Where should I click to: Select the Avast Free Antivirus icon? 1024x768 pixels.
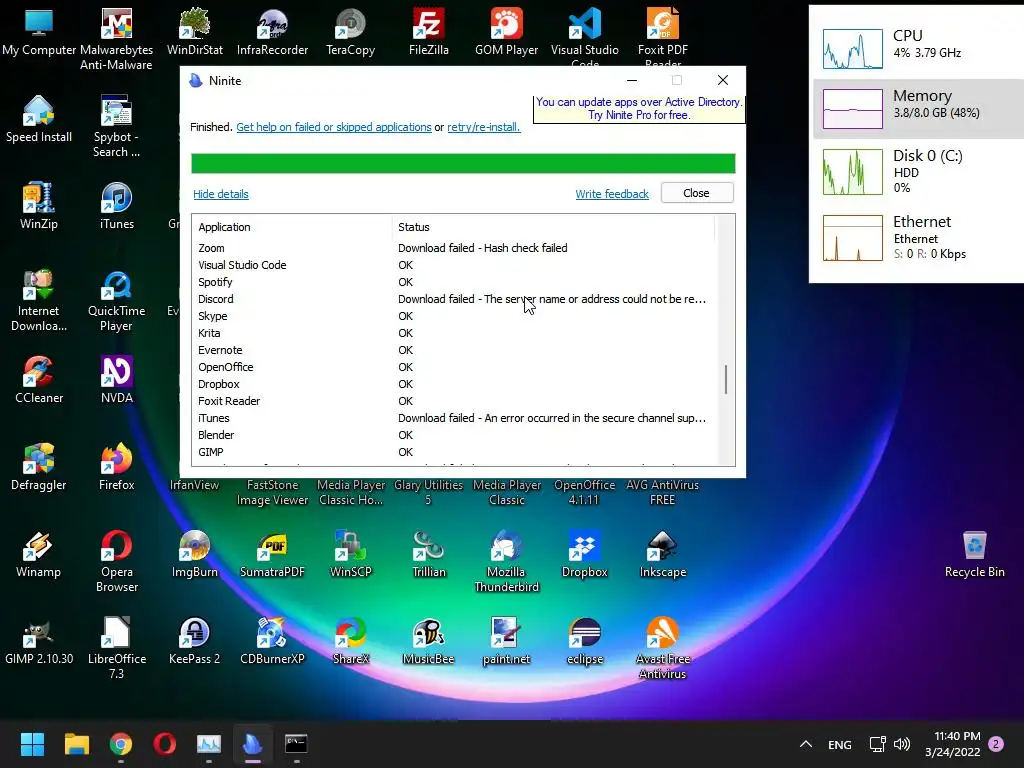point(663,647)
